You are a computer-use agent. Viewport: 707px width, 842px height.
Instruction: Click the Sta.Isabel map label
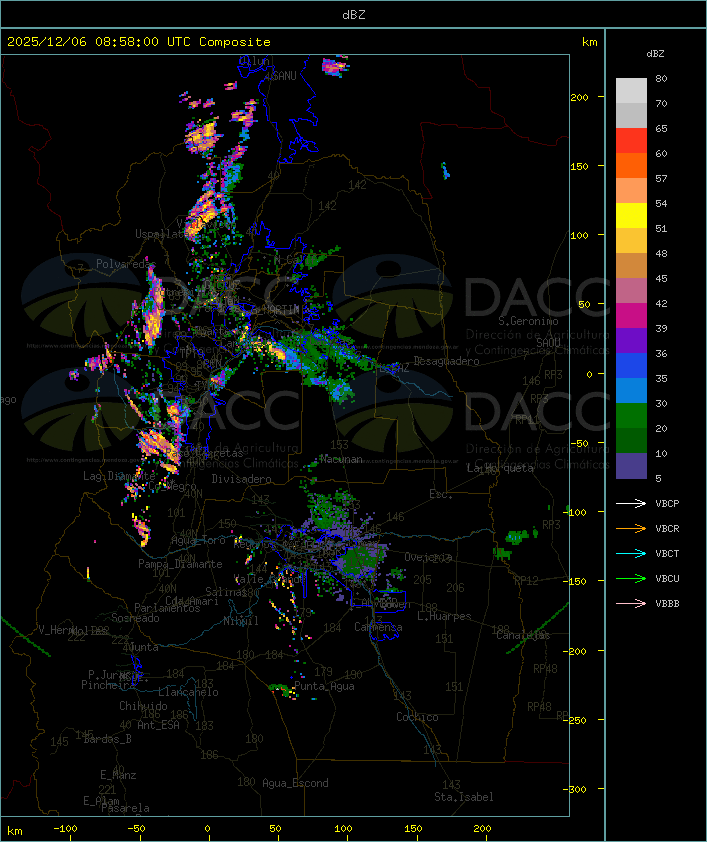[x=464, y=797]
